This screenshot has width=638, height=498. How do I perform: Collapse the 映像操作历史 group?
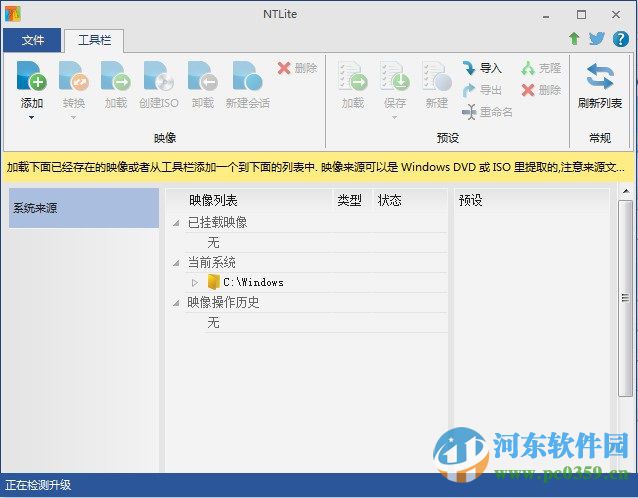[176, 303]
